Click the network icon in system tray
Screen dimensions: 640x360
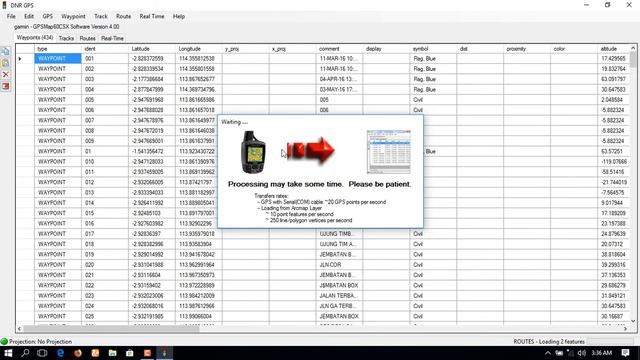pos(571,353)
